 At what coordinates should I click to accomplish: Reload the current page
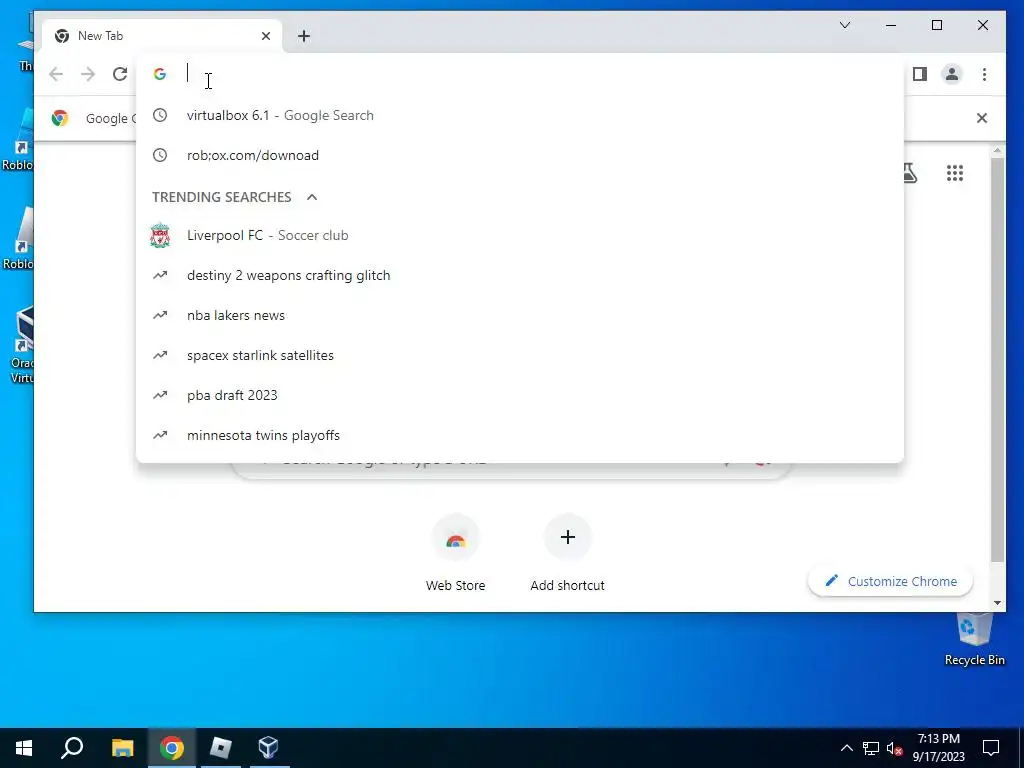pos(120,74)
